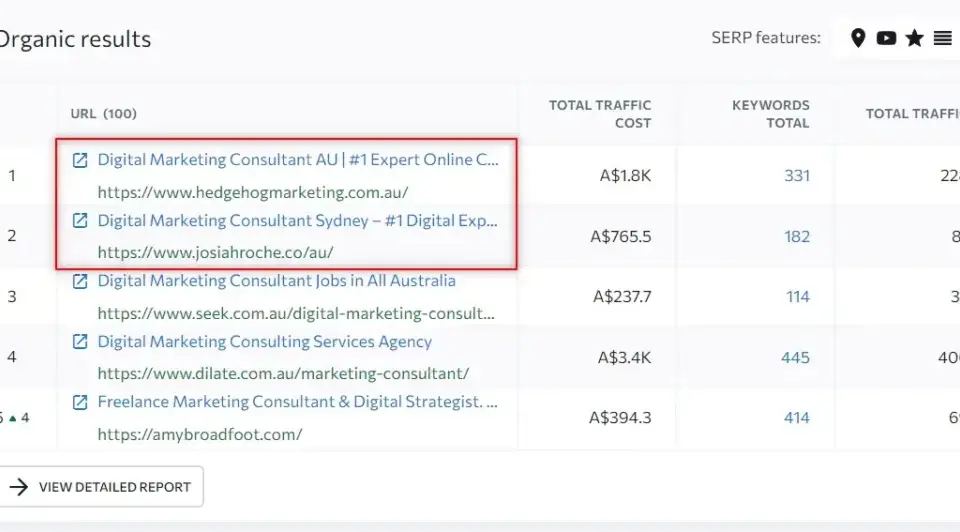
Task: Click the amybroadfoot.com URL text
Action: click(200, 434)
